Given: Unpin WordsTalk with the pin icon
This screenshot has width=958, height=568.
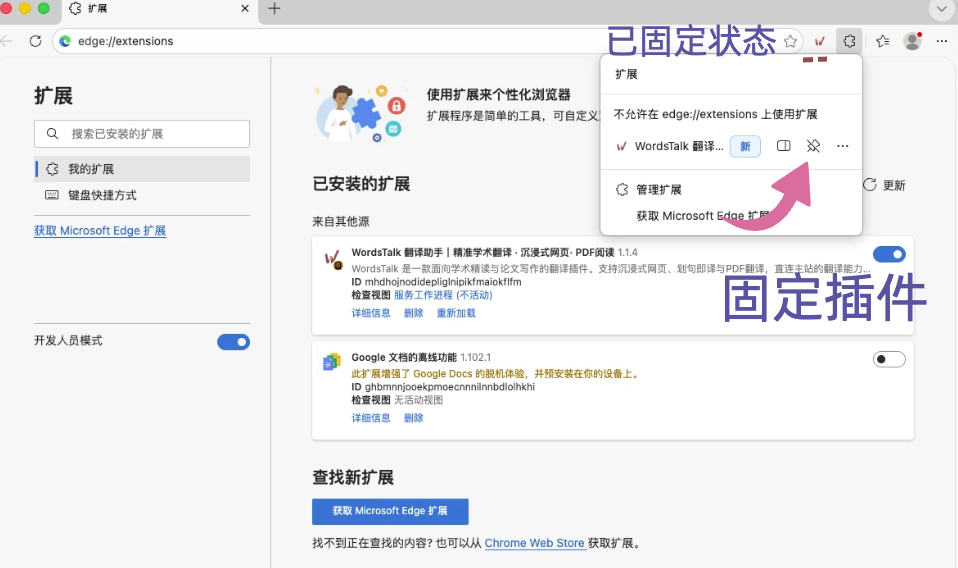Looking at the screenshot, I should [x=813, y=146].
